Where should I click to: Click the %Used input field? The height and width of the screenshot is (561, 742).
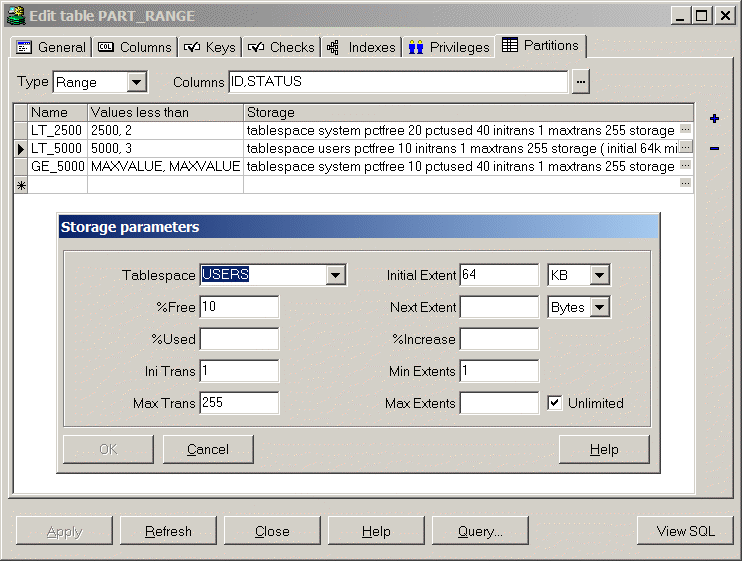click(239, 339)
